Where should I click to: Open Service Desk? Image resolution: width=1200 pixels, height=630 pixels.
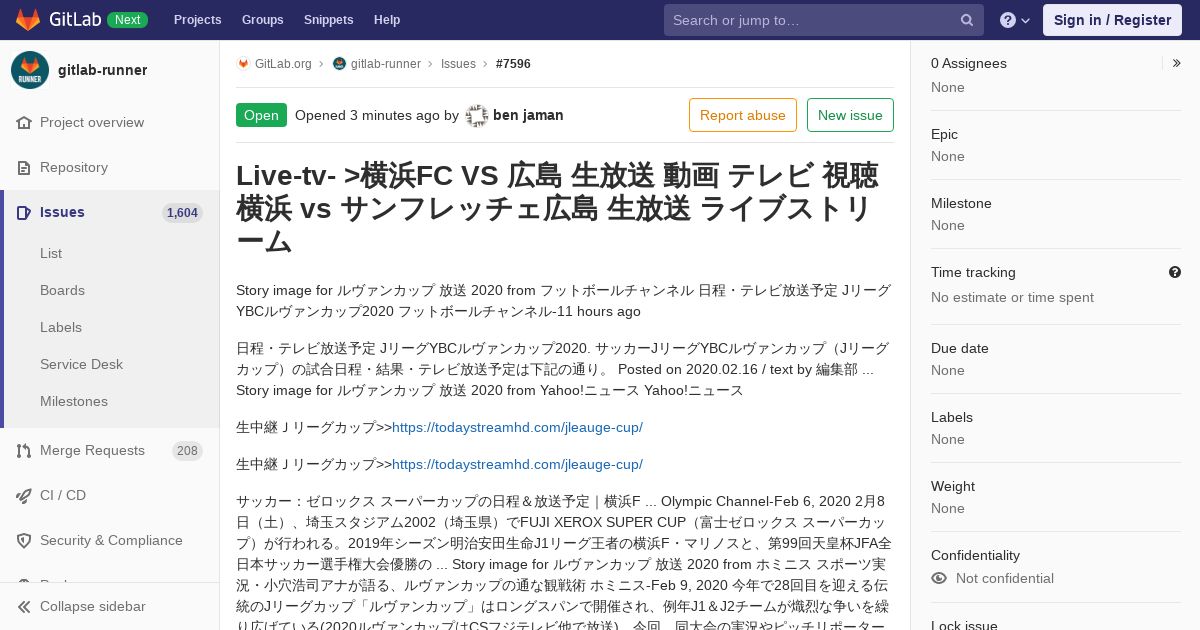pyautogui.click(x=81, y=364)
